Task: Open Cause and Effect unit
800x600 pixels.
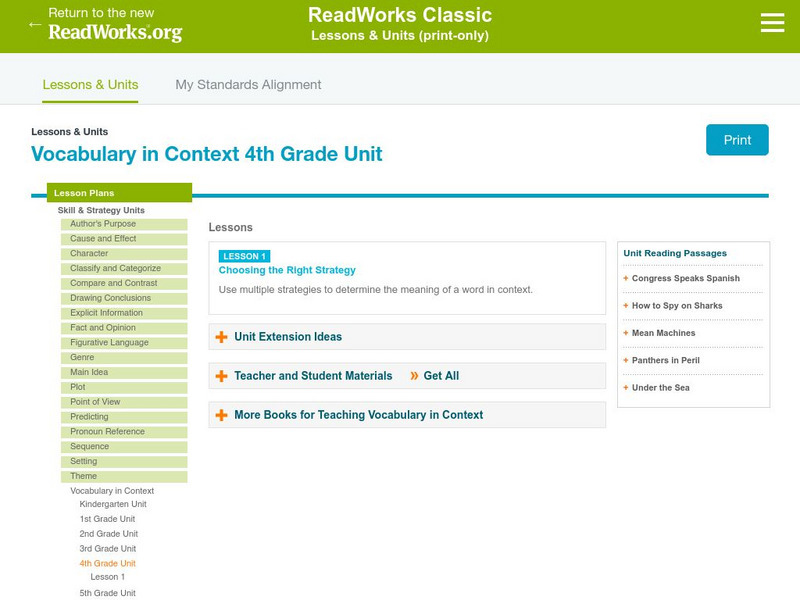Action: [124, 239]
